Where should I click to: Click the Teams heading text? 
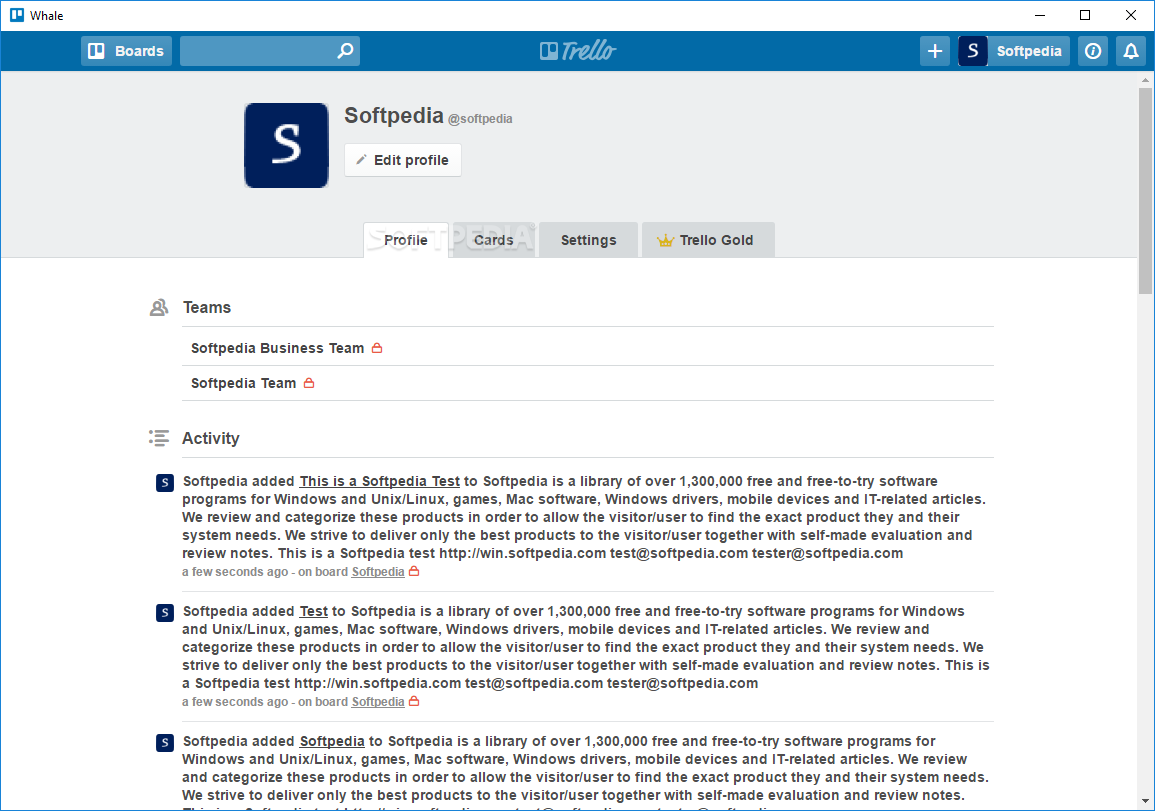coord(207,307)
